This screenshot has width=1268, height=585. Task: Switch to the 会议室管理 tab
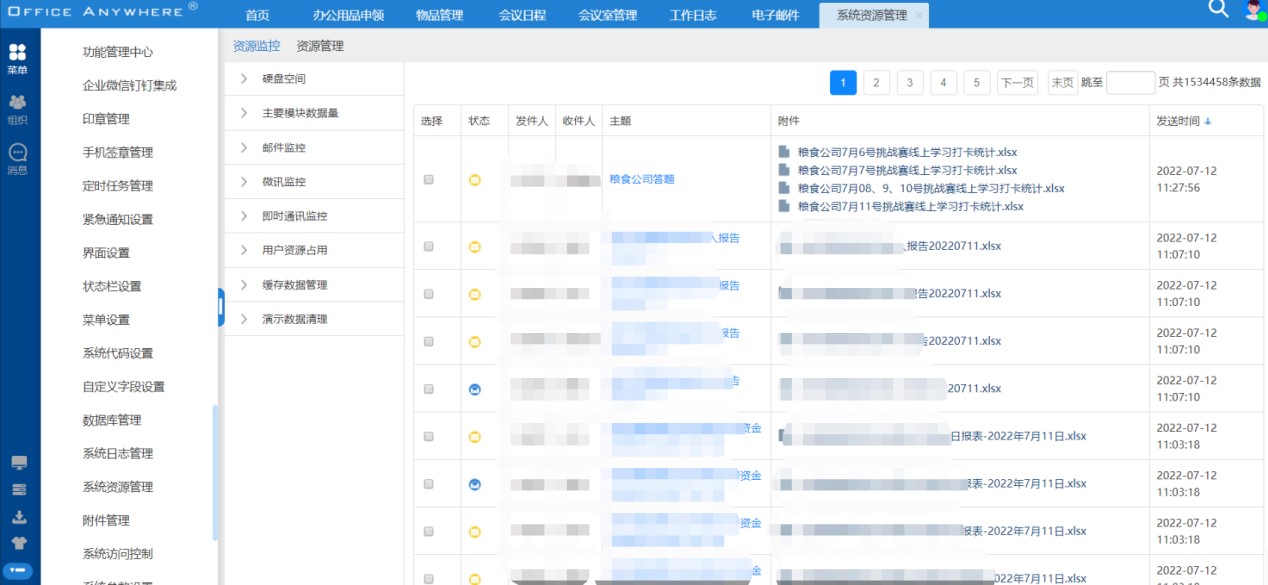click(607, 16)
